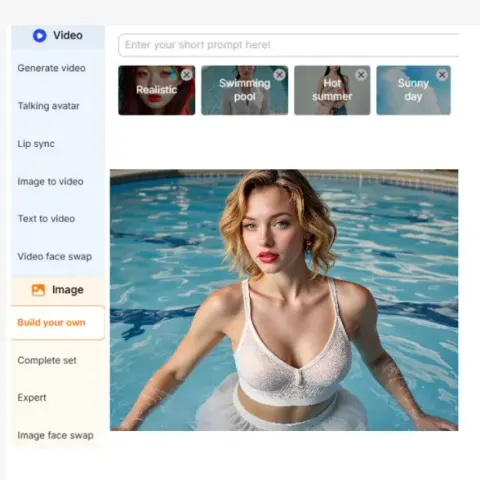Click the orange Image section icon
This screenshot has width=480, height=480.
[38, 290]
